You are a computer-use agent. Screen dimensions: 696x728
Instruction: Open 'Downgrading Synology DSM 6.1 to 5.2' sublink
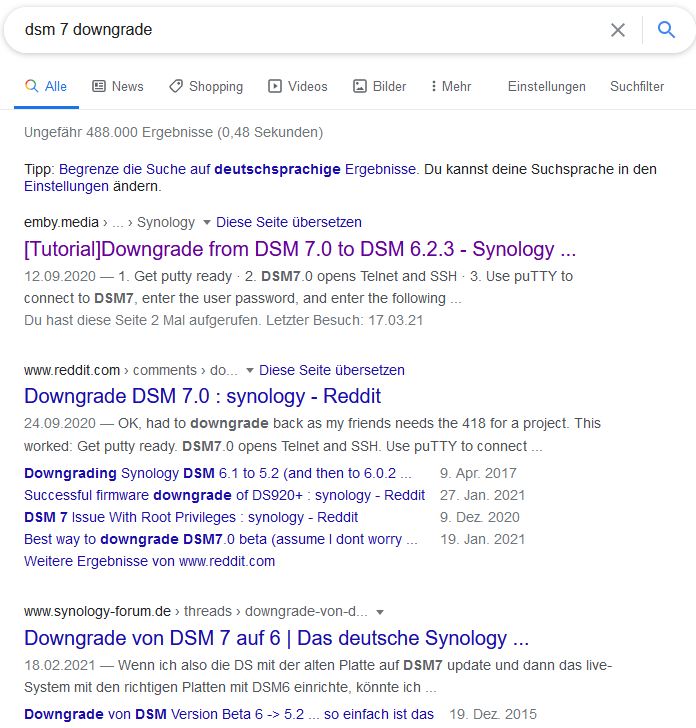(x=218, y=473)
